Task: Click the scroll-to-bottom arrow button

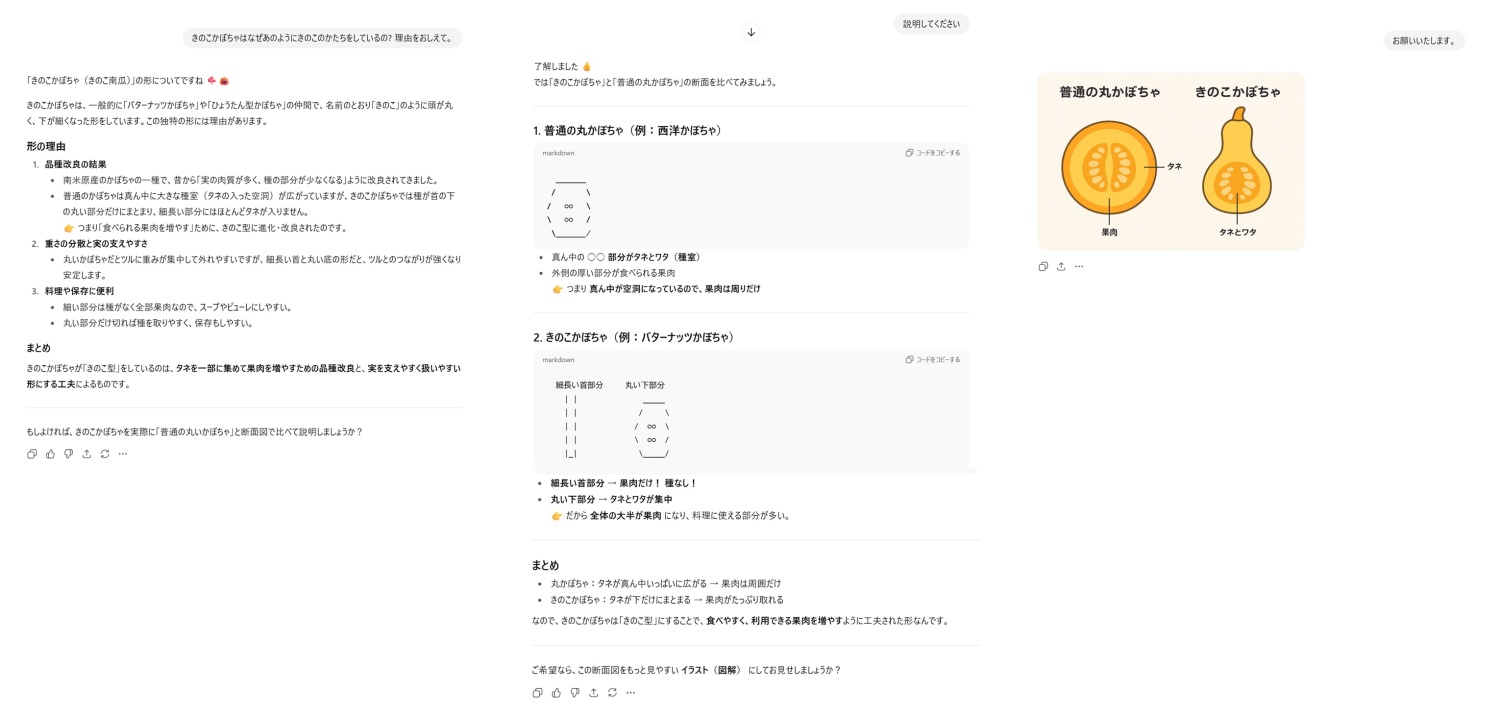Action: (751, 32)
